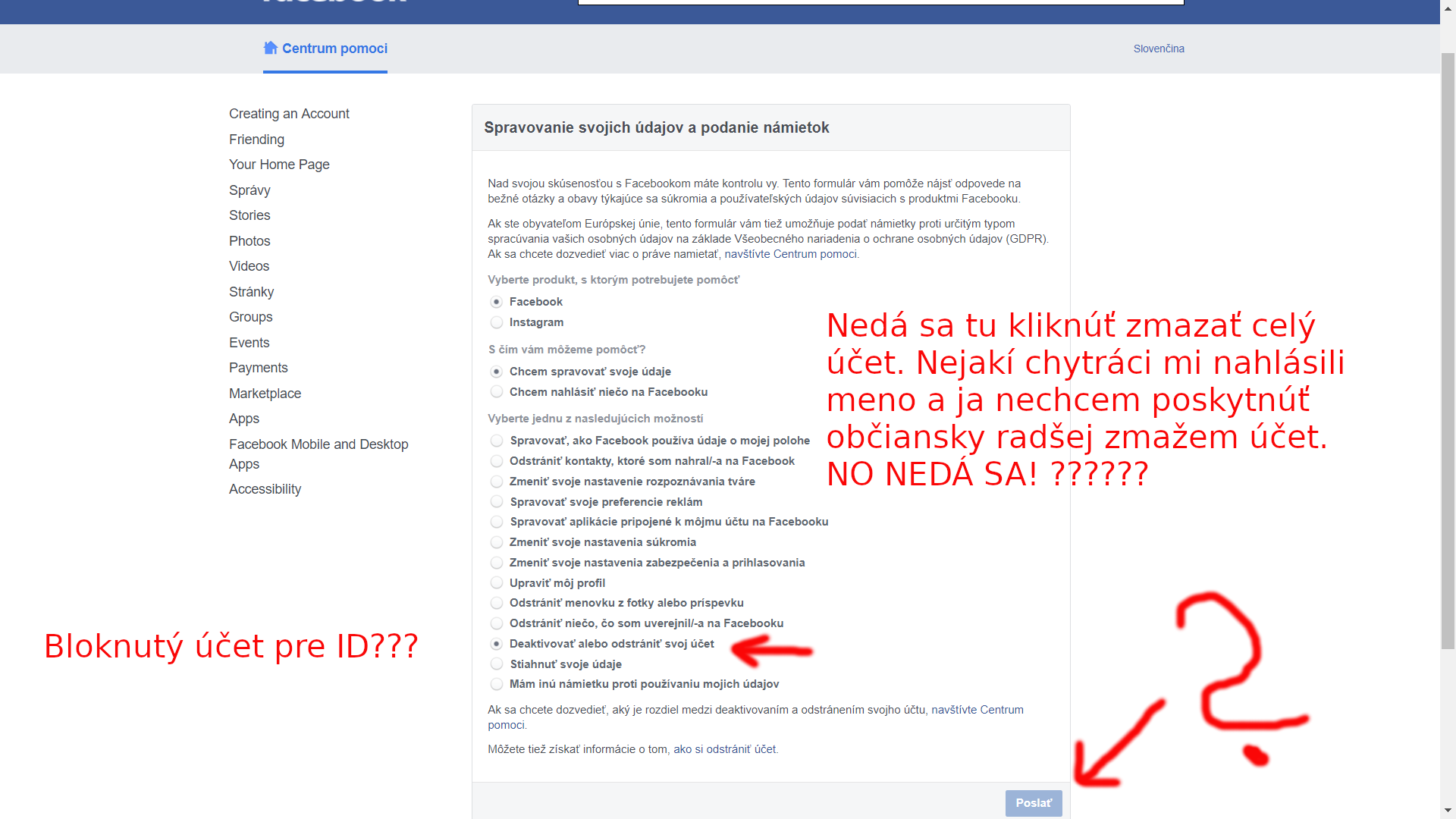1456x819 pixels.
Task: Open Your Home Page help topic
Action: (x=279, y=165)
